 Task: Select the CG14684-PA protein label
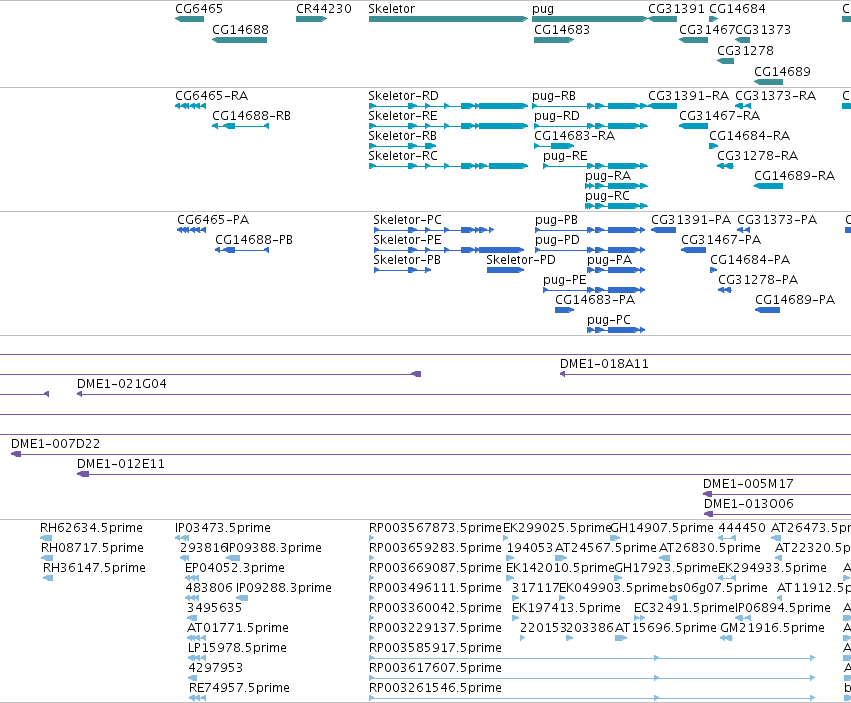click(750, 260)
